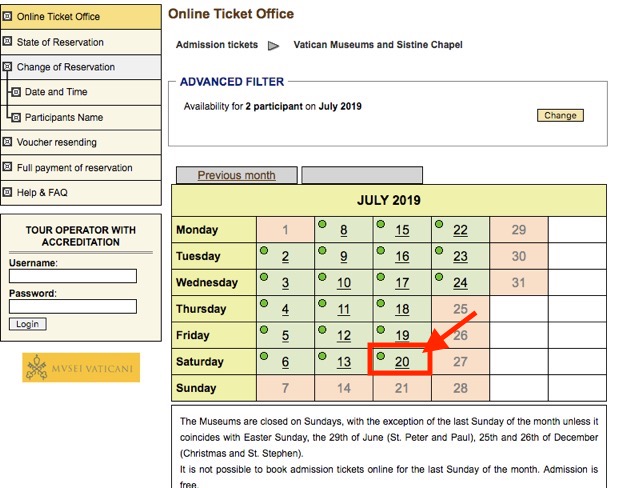This screenshot has width=623, height=488.
Task: Select July 12 date link
Action: click(x=344, y=336)
